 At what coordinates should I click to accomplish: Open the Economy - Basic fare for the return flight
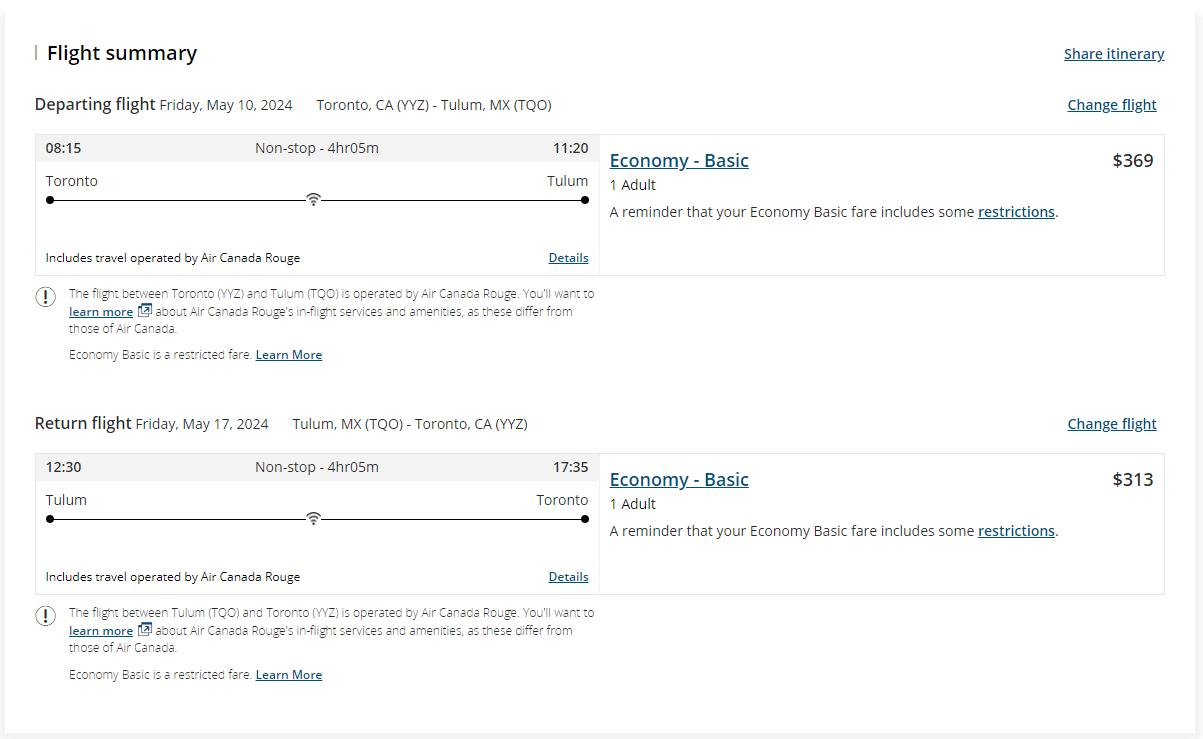pos(679,480)
